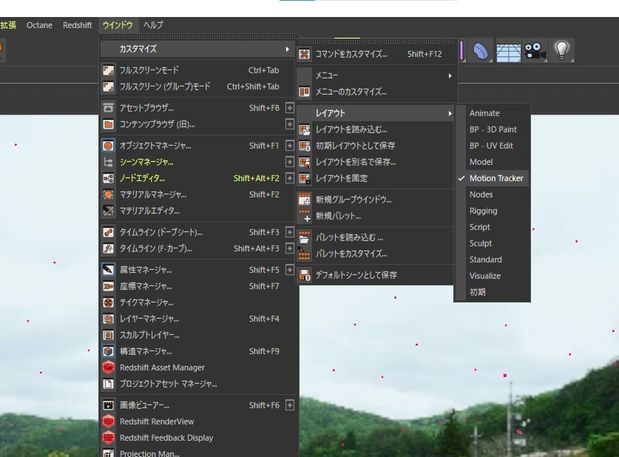Click the ノードエディタ icon
The width and height of the screenshot is (619, 457).
pyautogui.click(x=108, y=178)
